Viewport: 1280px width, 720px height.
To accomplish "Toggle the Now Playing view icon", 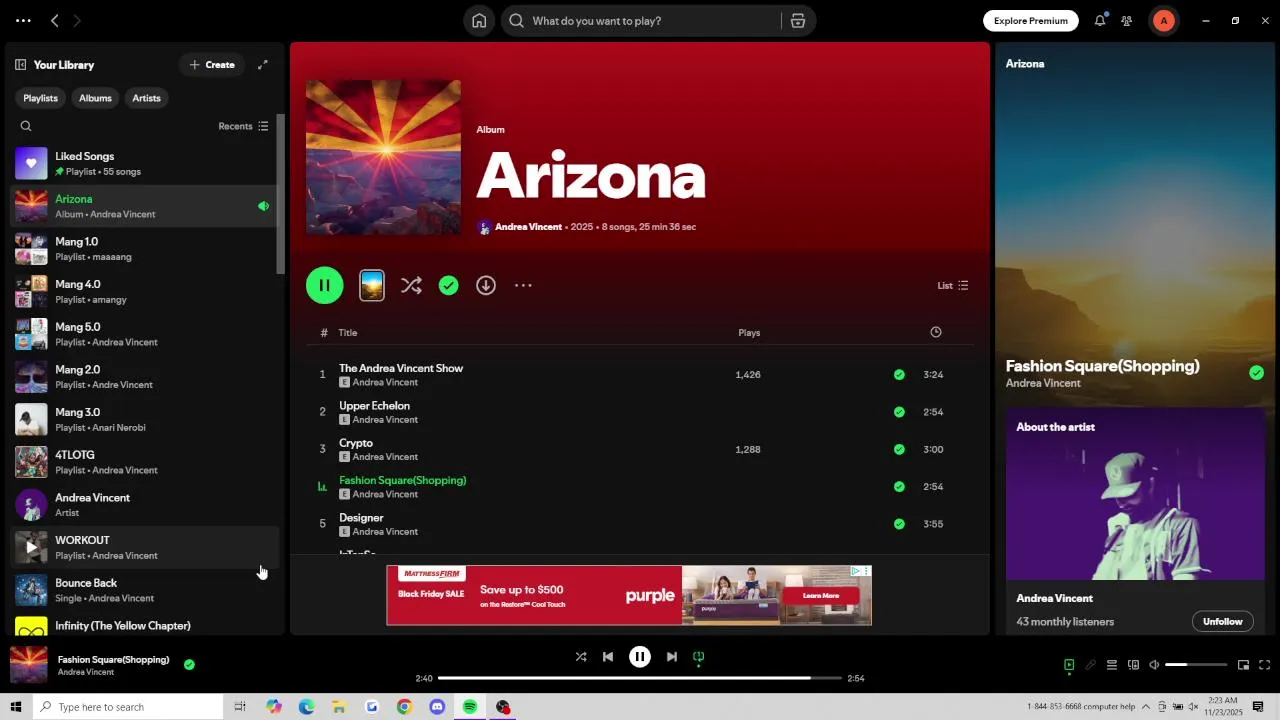I will (1069, 665).
